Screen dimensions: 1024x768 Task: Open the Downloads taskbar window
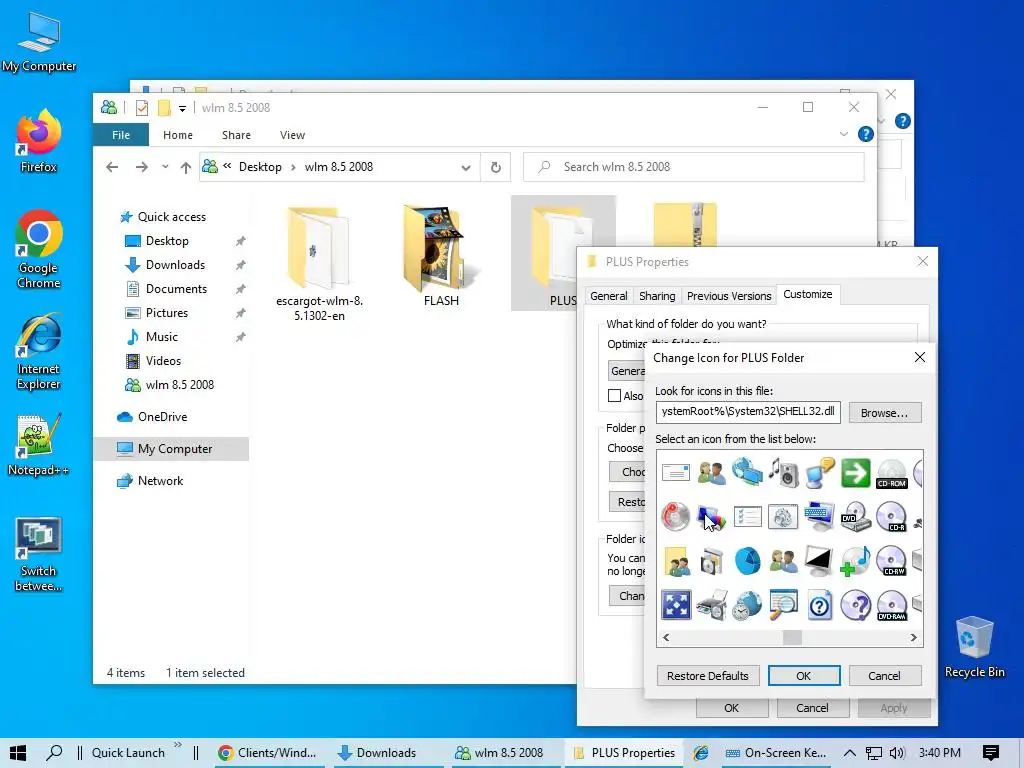point(386,753)
